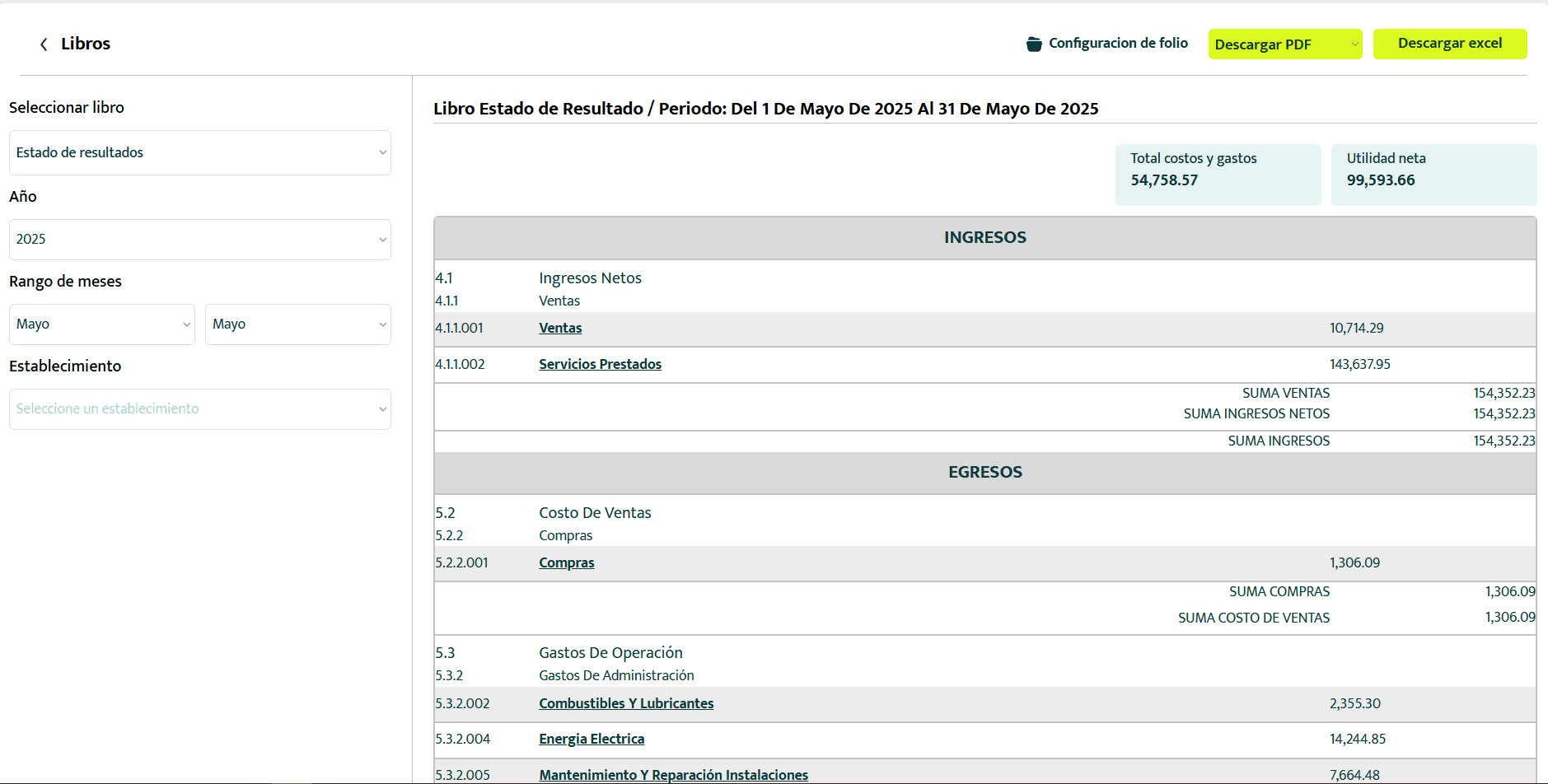Click the back chevron next to Libros

point(42,44)
